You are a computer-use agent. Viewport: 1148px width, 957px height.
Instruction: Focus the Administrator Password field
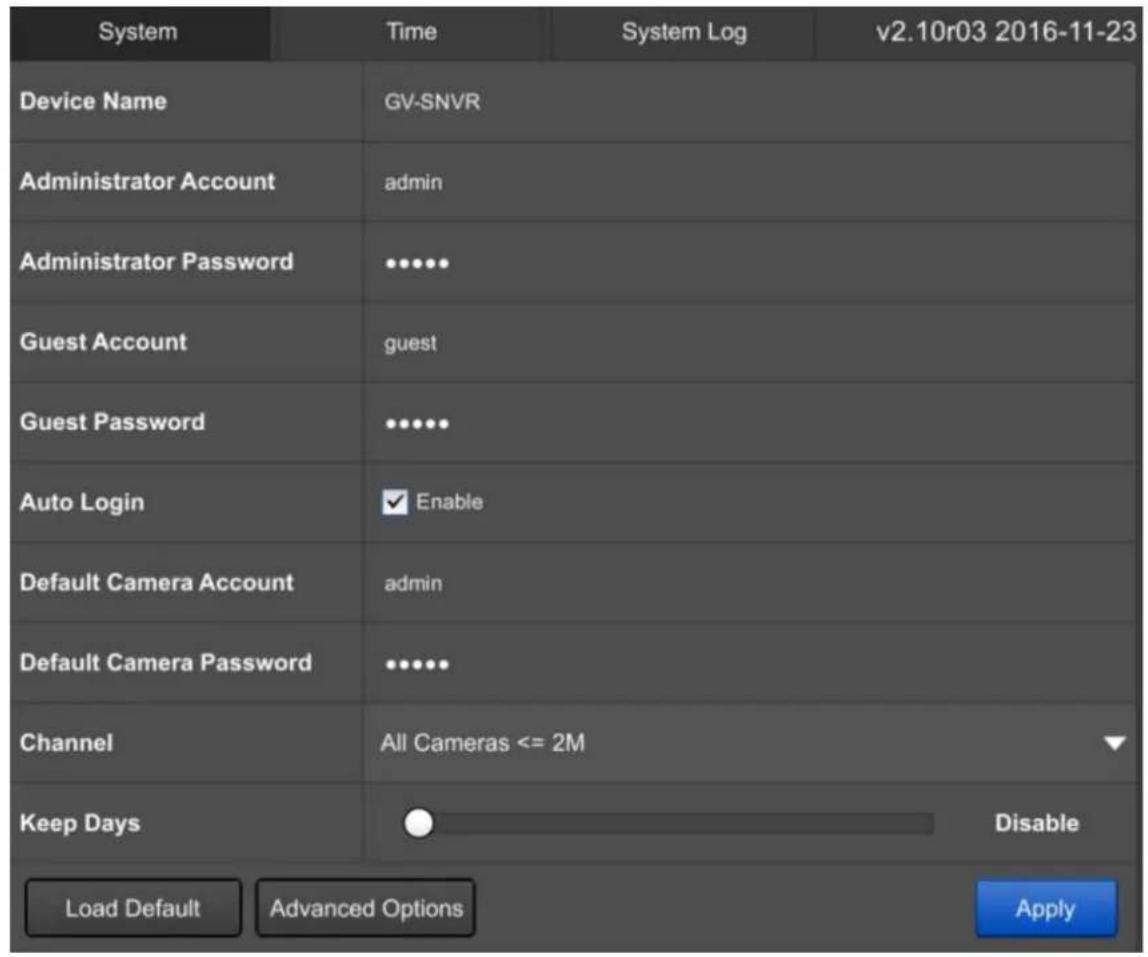pyautogui.click(x=750, y=262)
